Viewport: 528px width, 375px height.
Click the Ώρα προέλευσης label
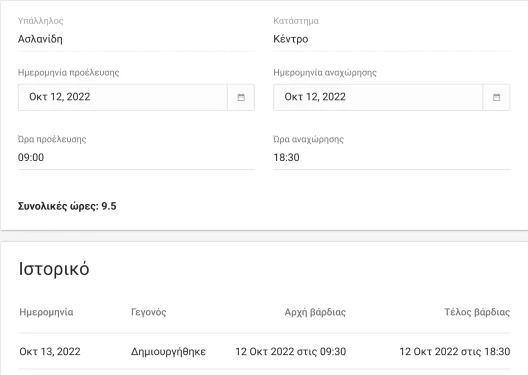(x=52, y=139)
